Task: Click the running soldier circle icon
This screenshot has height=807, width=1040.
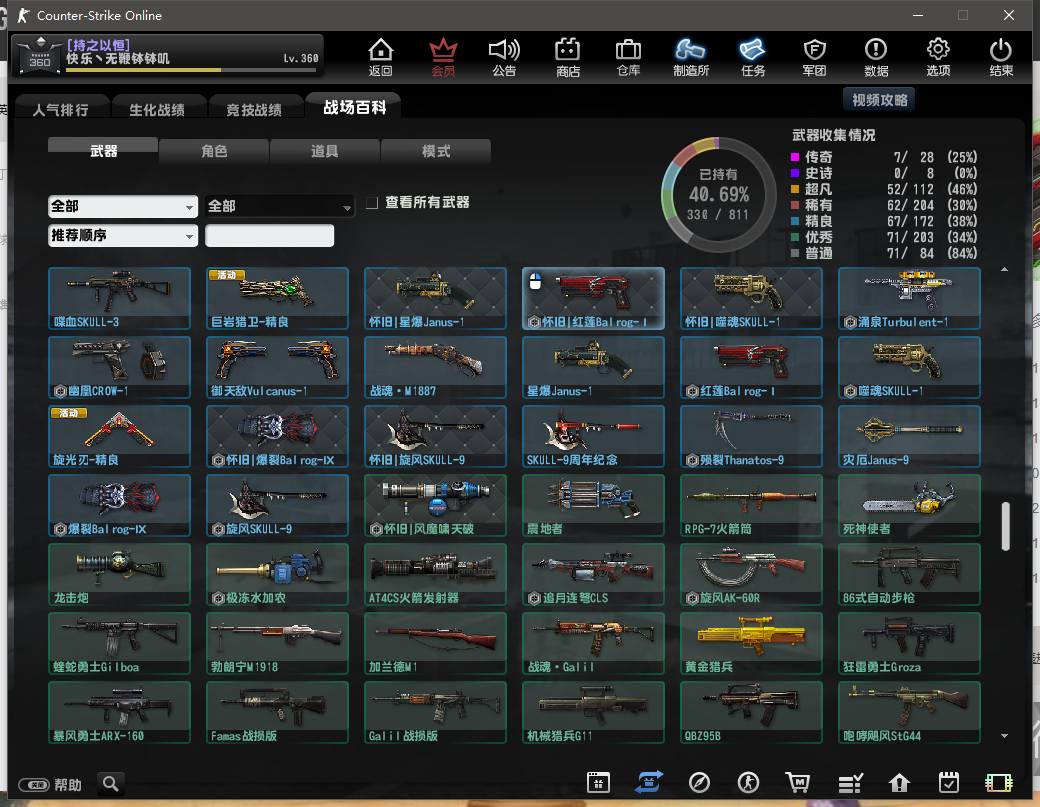Action: tap(749, 783)
